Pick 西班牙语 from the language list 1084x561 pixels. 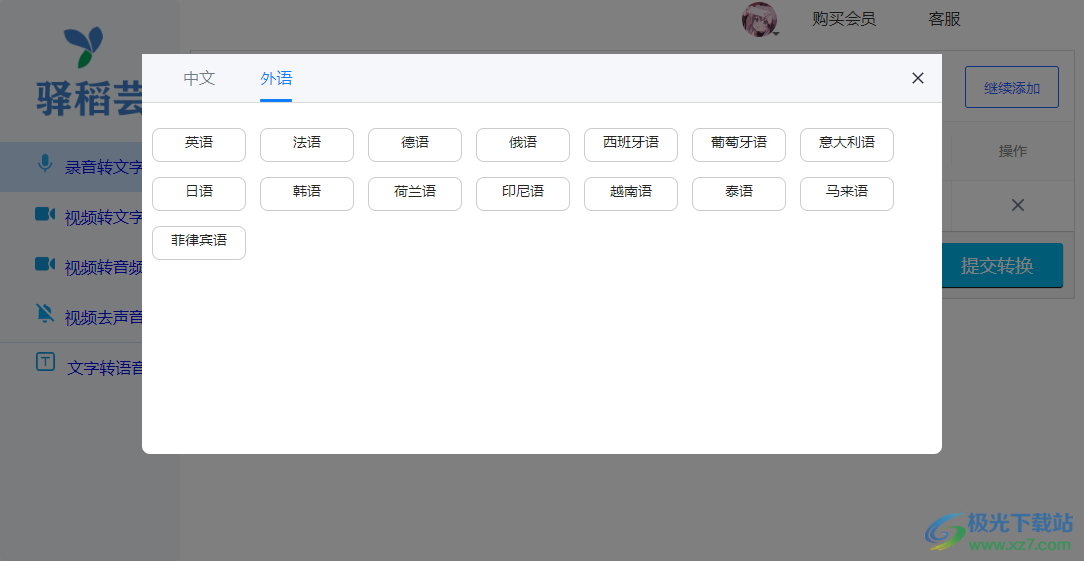(x=631, y=144)
